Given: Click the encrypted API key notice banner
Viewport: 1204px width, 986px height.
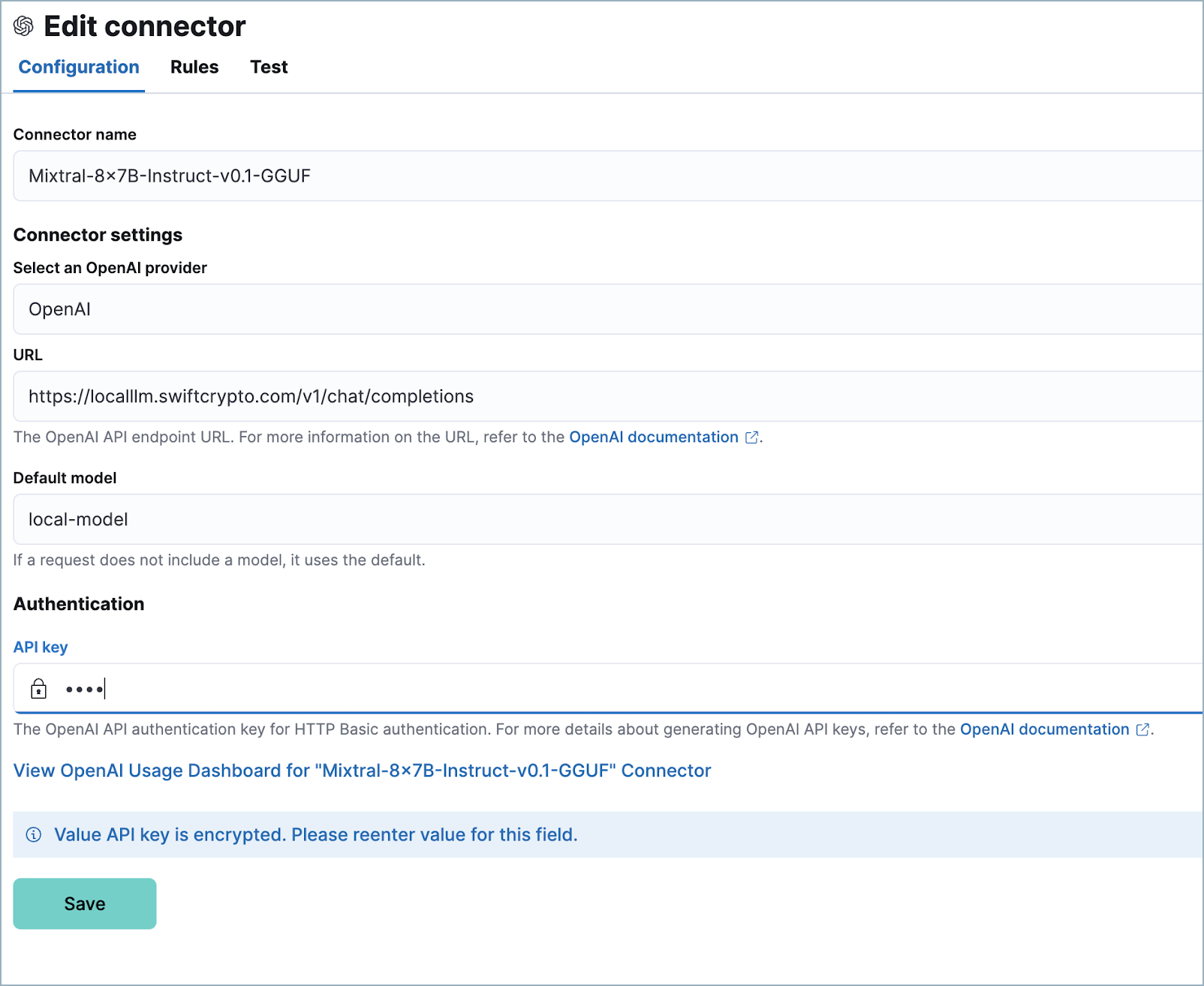Looking at the screenshot, I should pyautogui.click(x=315, y=834).
